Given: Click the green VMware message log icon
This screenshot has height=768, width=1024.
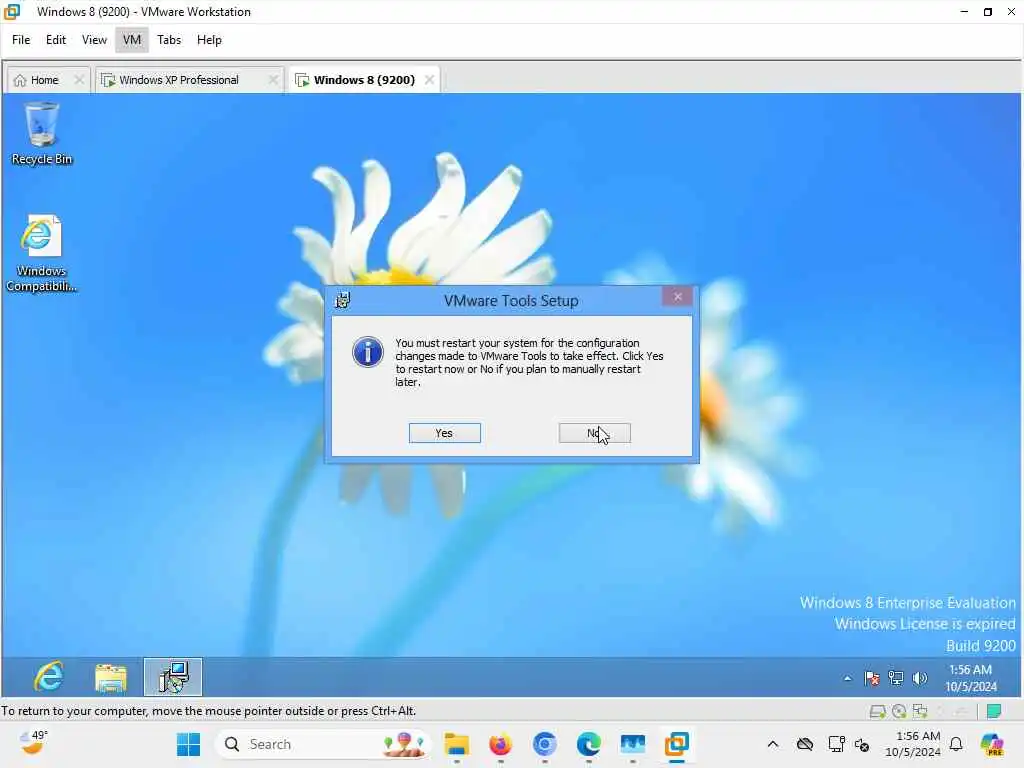Looking at the screenshot, I should pyautogui.click(x=994, y=711).
